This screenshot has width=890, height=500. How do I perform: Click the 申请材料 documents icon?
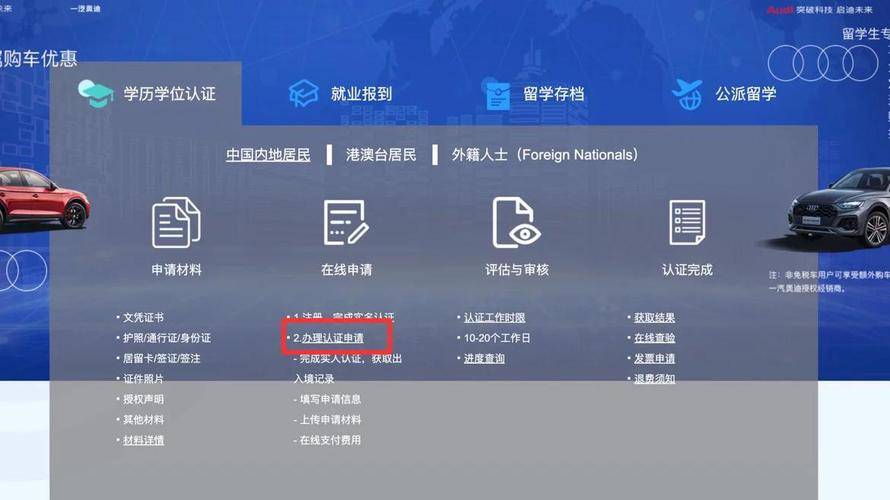pos(176,222)
